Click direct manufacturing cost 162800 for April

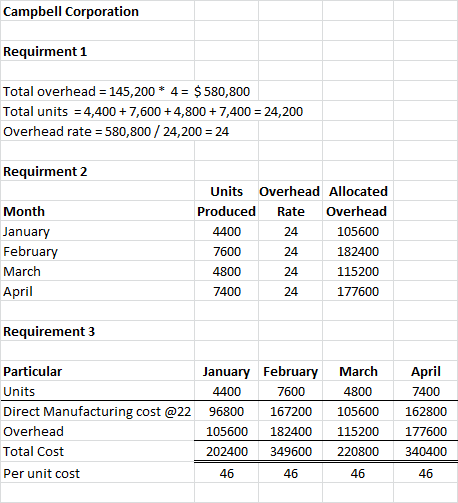coord(426,412)
